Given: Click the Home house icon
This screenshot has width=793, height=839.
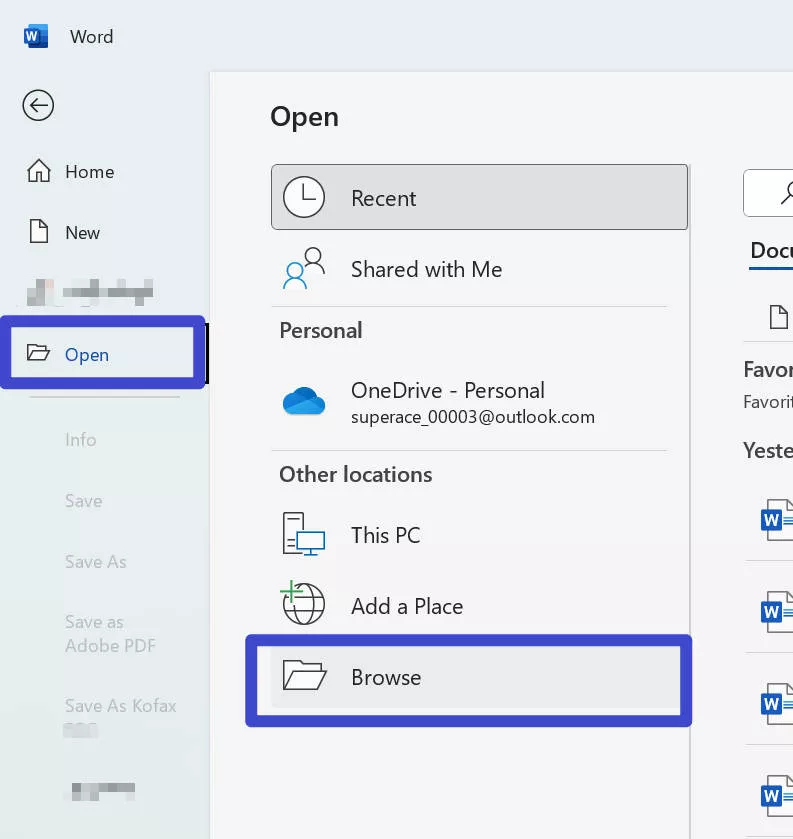Looking at the screenshot, I should [39, 171].
